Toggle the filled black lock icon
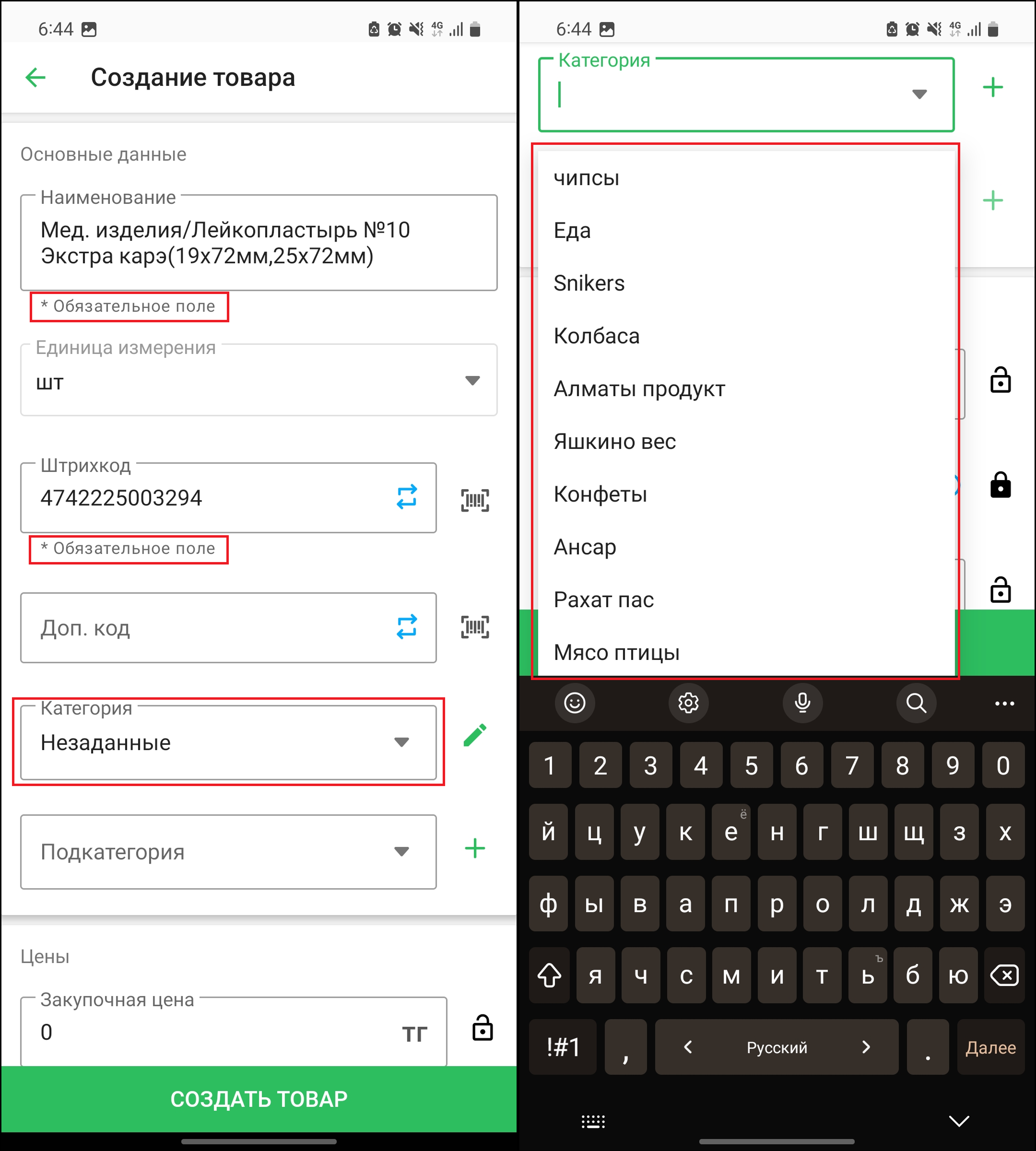 pos(1000,485)
